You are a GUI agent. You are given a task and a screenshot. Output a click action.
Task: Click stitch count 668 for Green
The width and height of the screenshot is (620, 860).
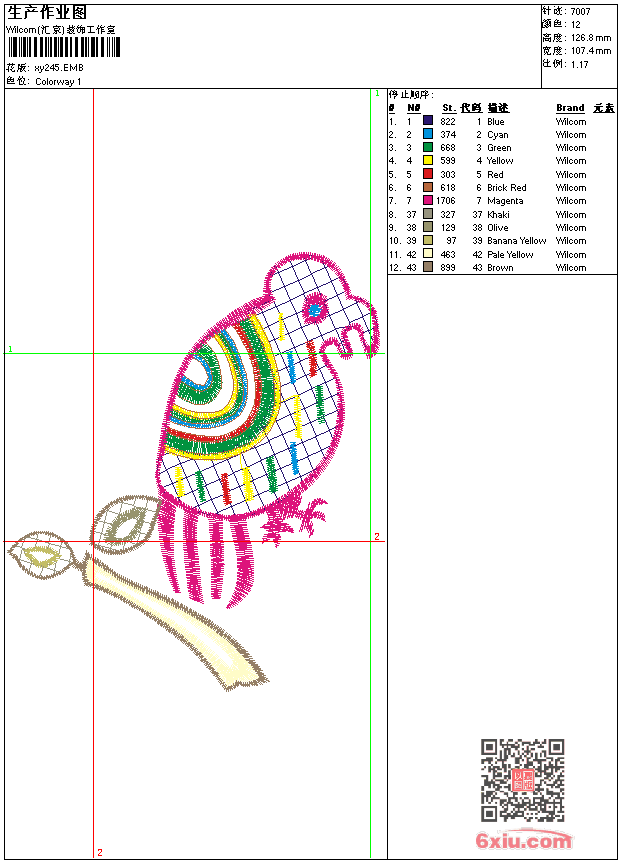click(x=448, y=148)
